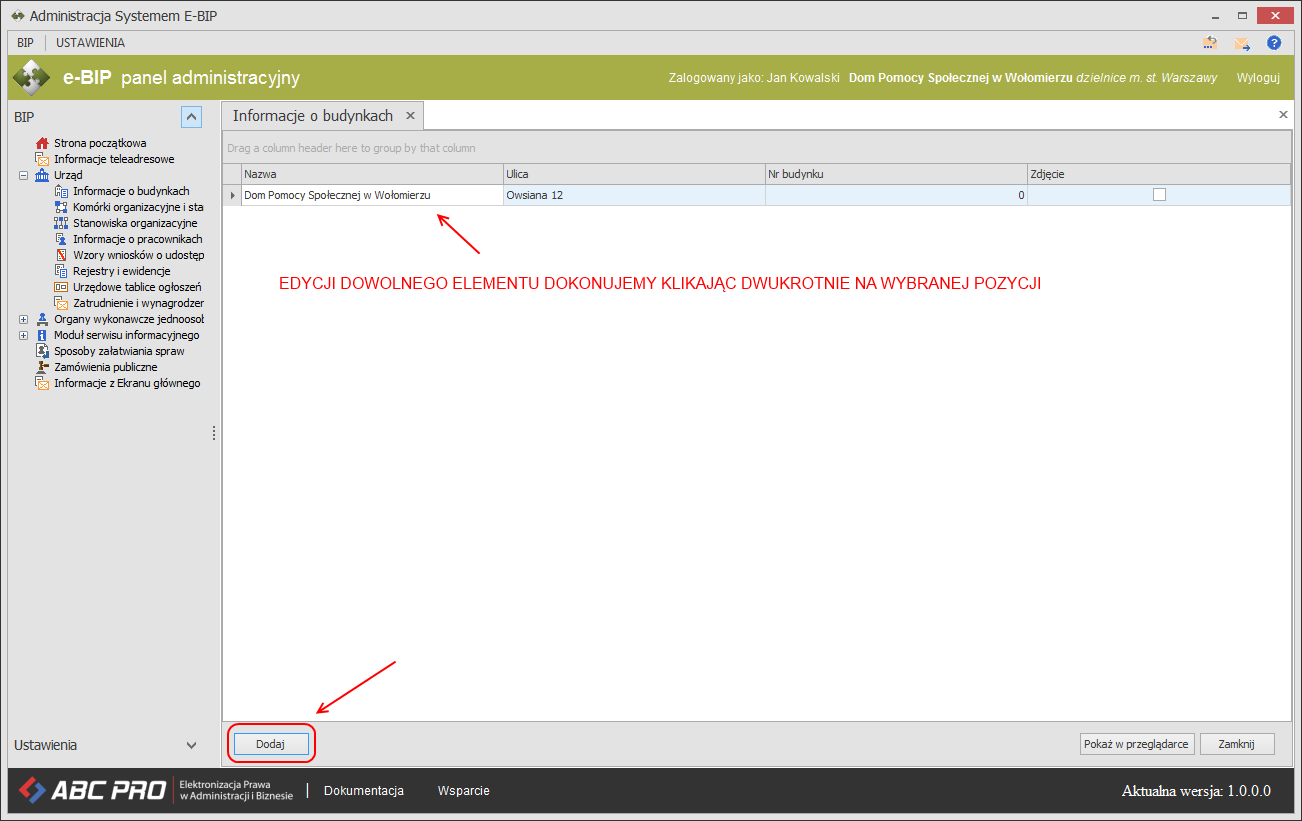The height and width of the screenshot is (821, 1302).
Task: Collapse the BIP panel with chevron button
Action: (192, 116)
